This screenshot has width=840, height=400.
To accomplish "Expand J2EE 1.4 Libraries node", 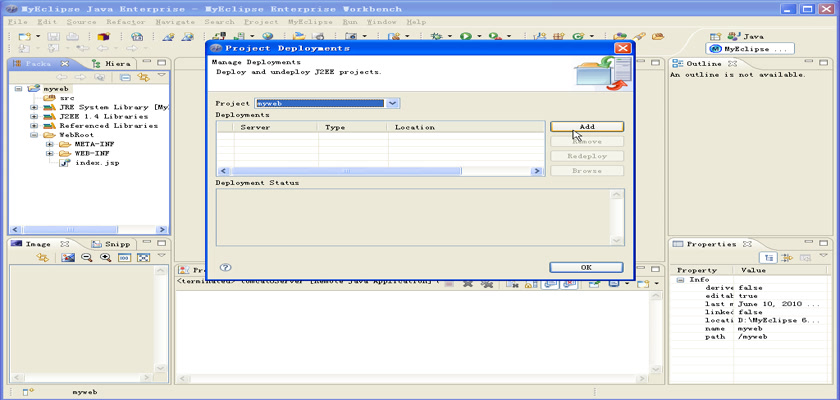I will point(34,116).
